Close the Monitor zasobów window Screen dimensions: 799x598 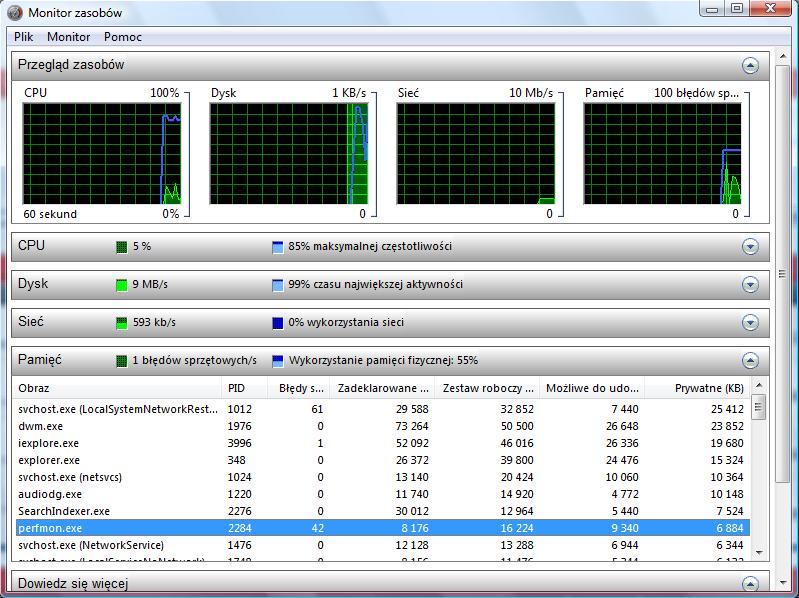(x=771, y=9)
